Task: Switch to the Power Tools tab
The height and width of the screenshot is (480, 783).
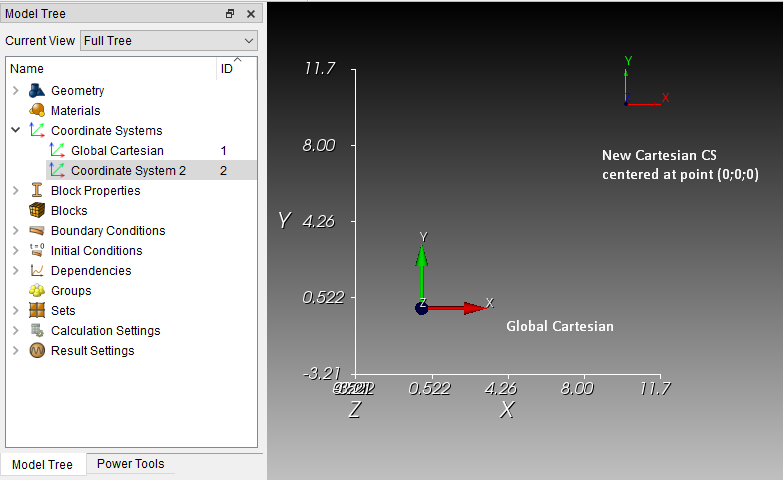Action: click(x=130, y=464)
